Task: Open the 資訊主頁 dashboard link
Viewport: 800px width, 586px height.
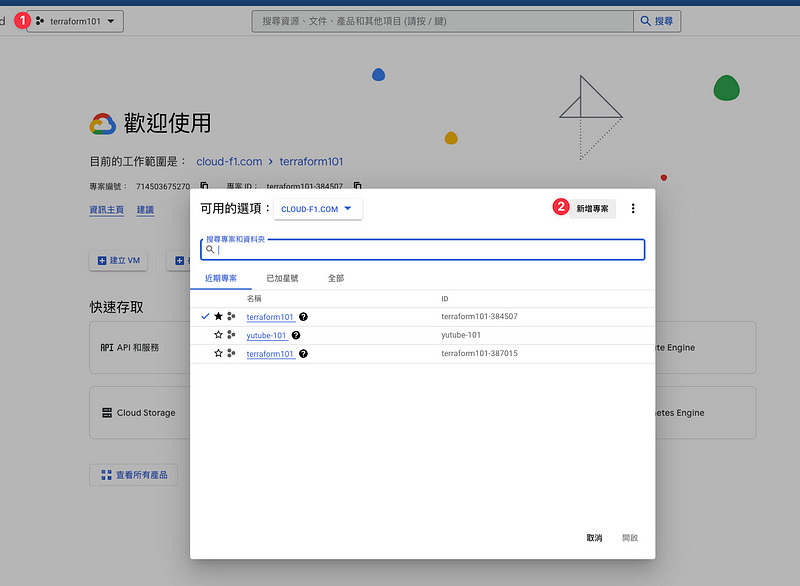Action: coord(107,210)
